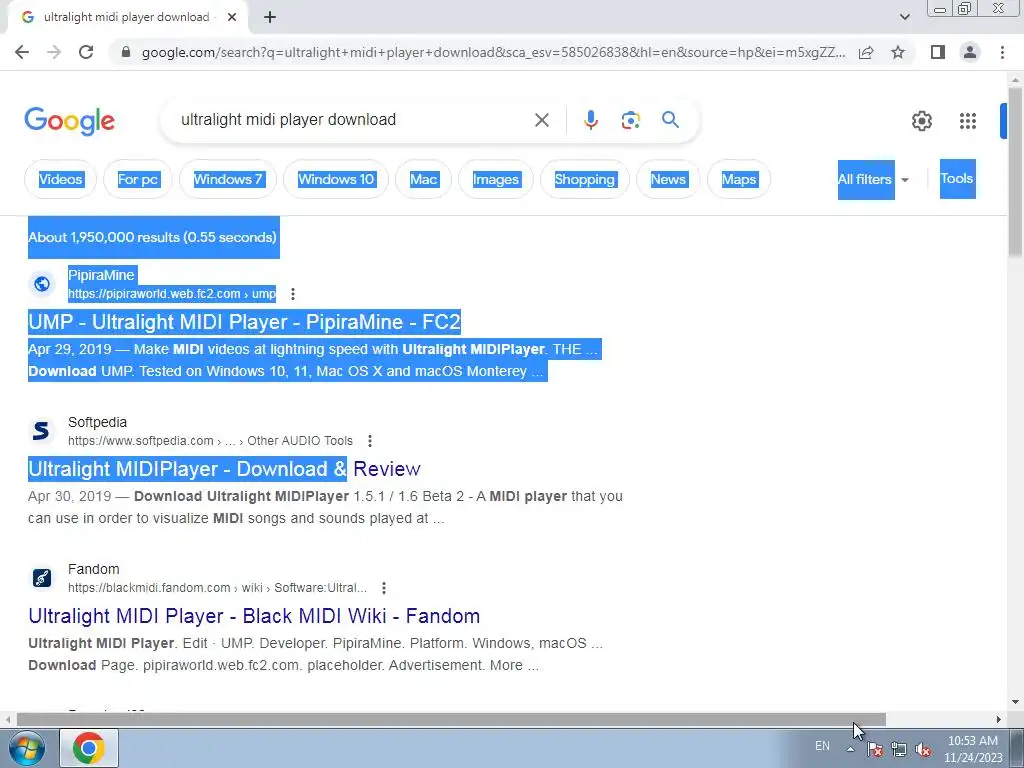
Task: Click the browser forward arrow
Action: coord(54,52)
